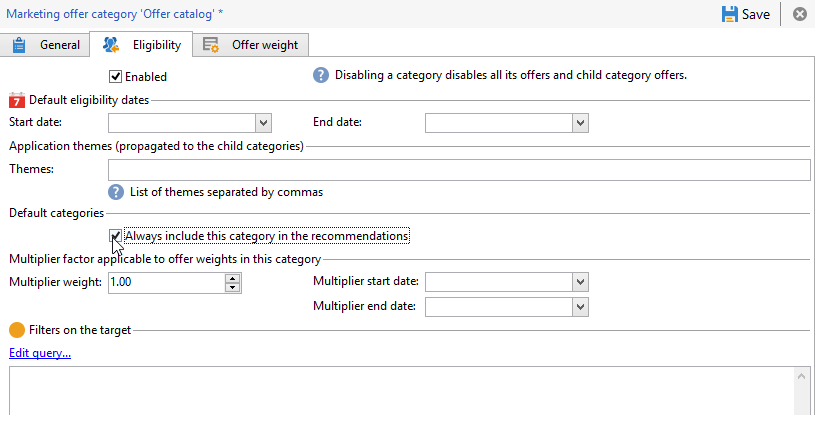Toggle Always include this category in recommendations
This screenshot has height=427, width=827.
pyautogui.click(x=116, y=236)
